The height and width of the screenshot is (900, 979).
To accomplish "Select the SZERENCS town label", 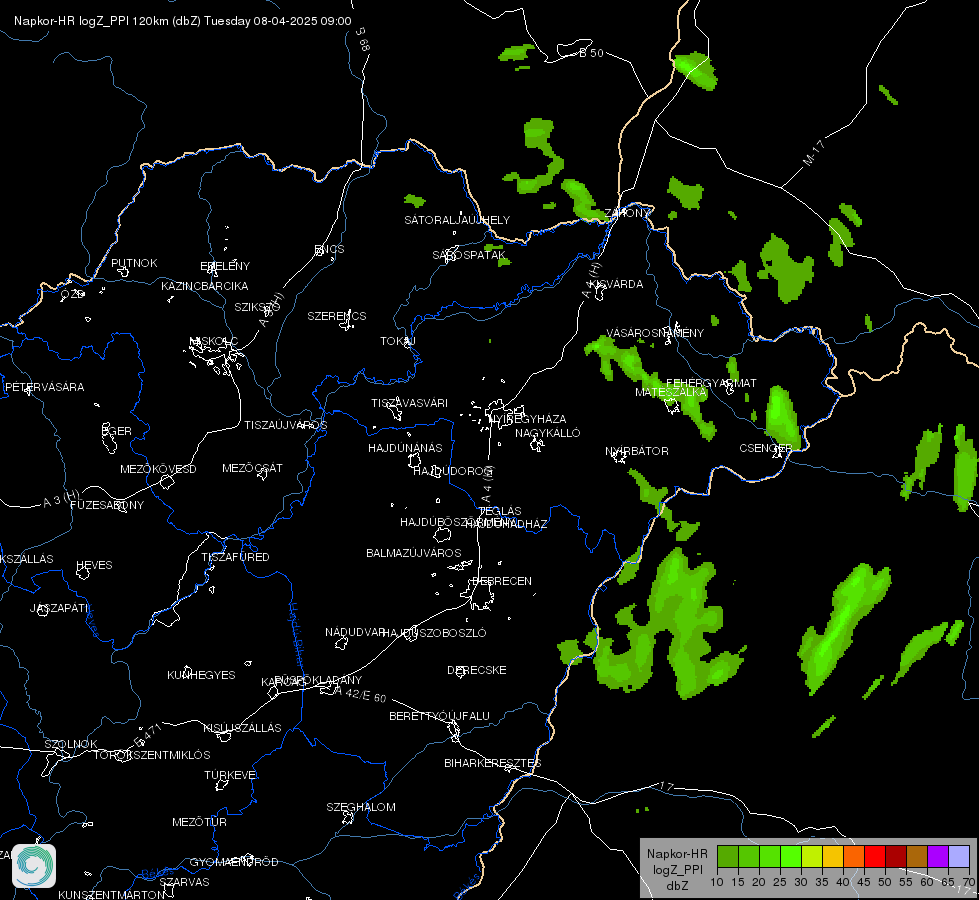I will click(x=337, y=316).
